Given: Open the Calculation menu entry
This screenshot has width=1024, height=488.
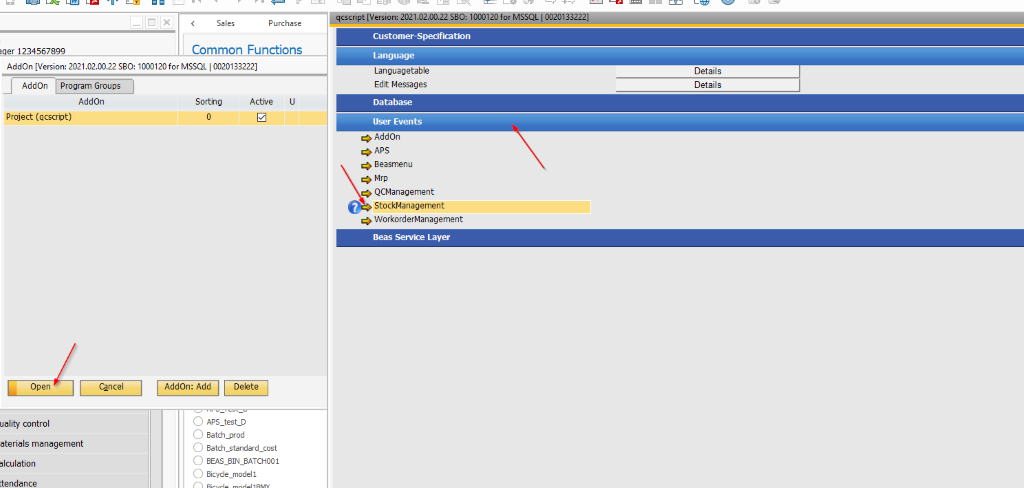Looking at the screenshot, I should pos(74,463).
